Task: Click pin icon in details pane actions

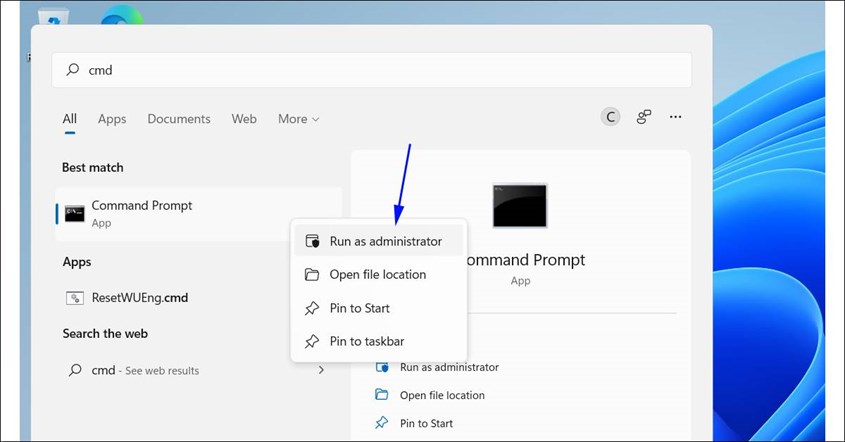Action: [x=382, y=423]
